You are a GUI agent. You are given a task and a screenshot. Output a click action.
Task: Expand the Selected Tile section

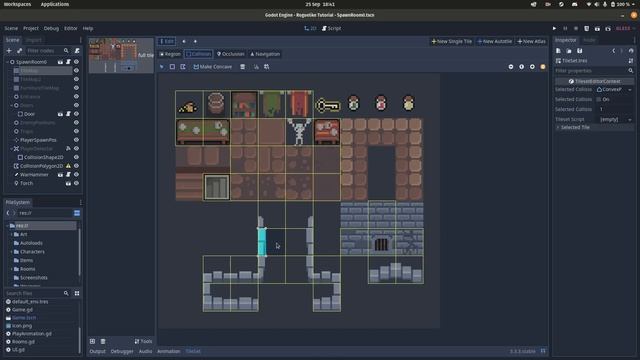594,127
